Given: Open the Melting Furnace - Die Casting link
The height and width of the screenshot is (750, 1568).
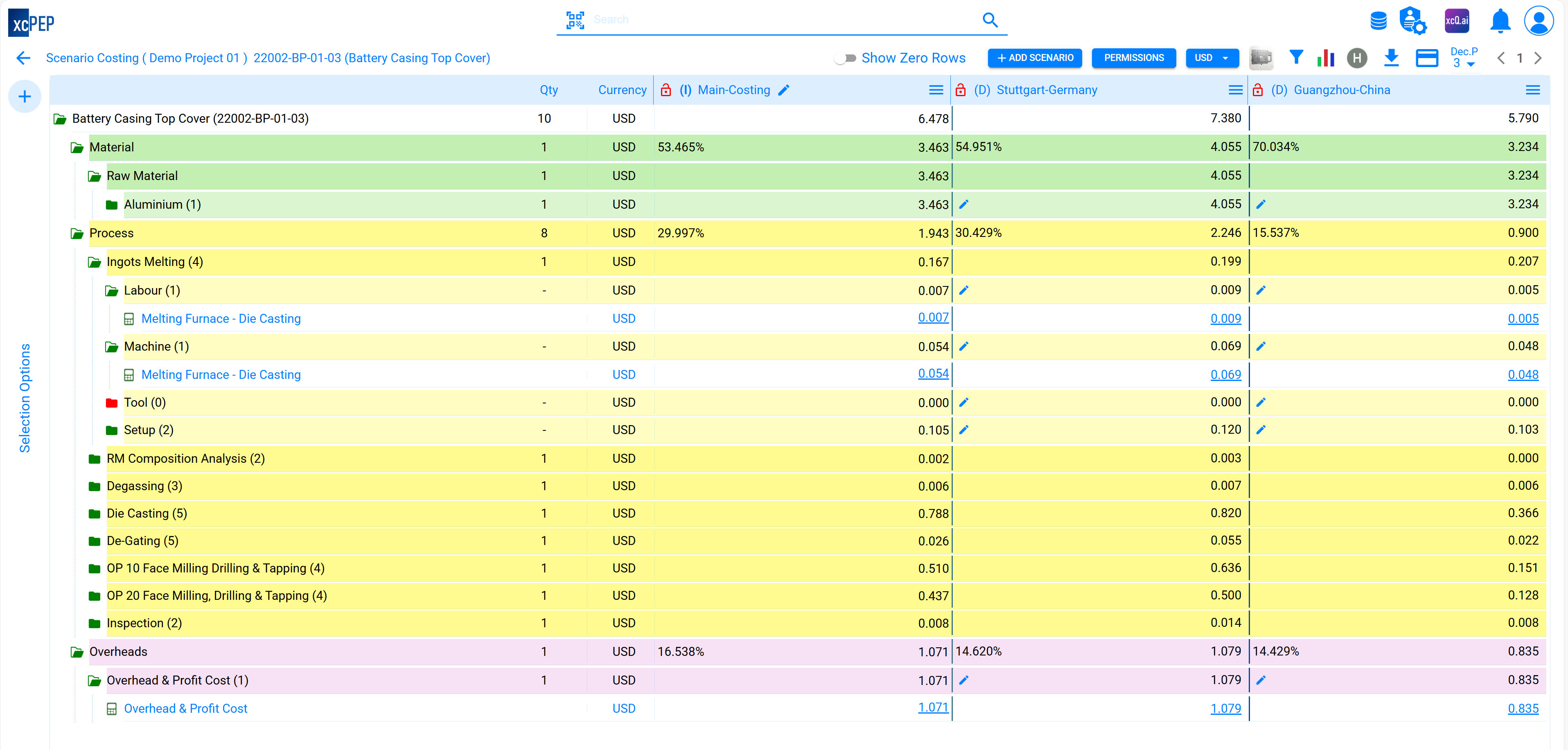Looking at the screenshot, I should click(221, 318).
